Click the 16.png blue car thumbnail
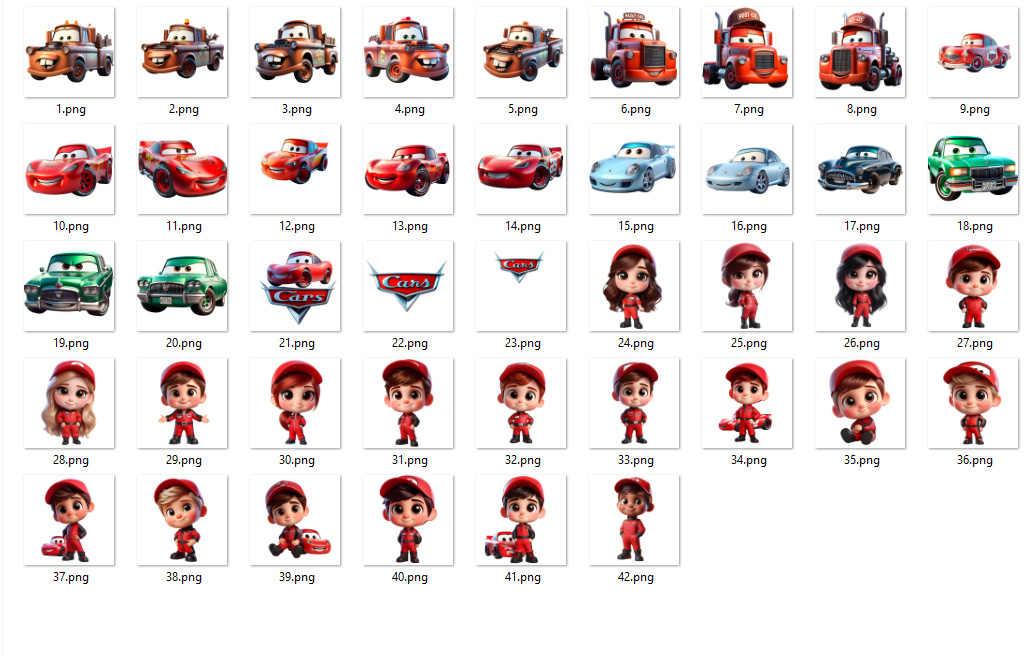Screen dimensions: 1036x656 (x=747, y=169)
